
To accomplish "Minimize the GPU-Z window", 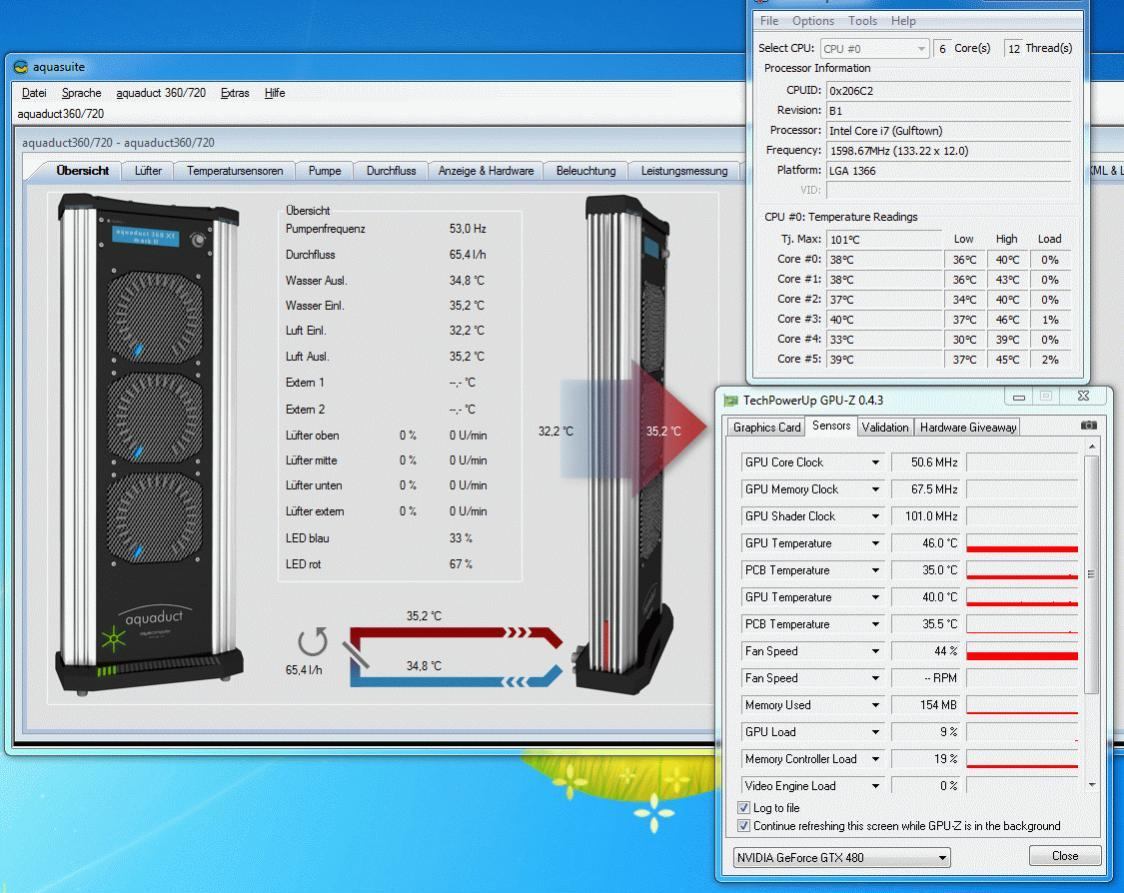I will click(x=1019, y=396).
